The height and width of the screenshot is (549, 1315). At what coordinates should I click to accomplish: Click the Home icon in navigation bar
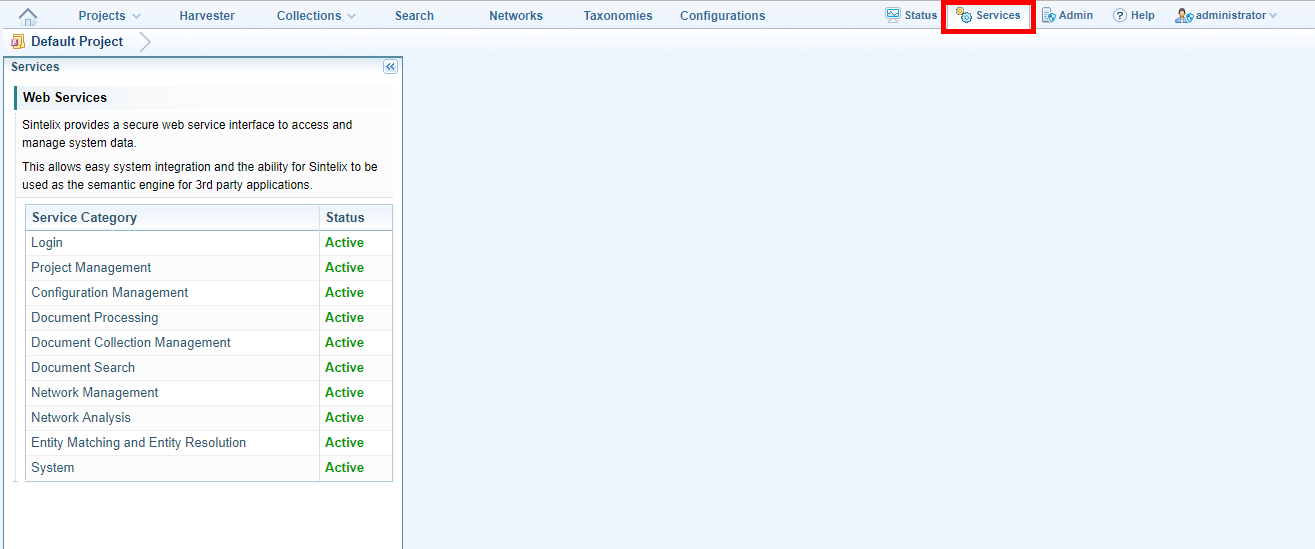pos(28,16)
